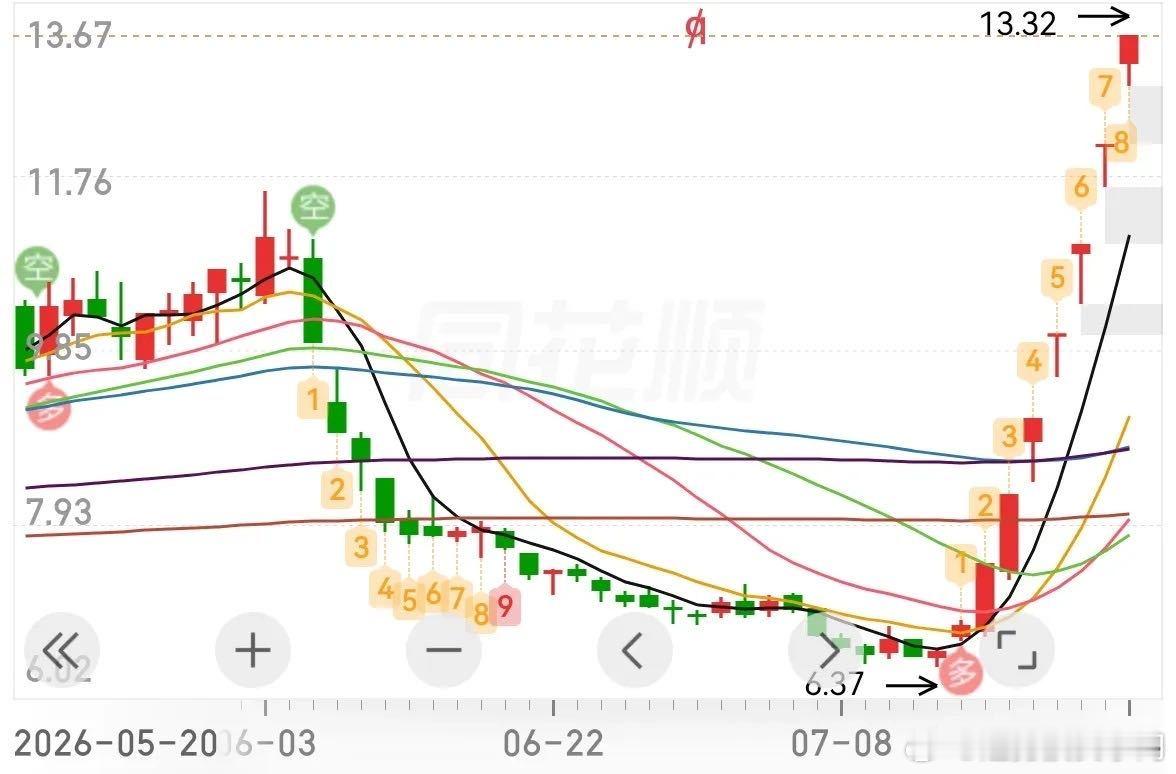Tap the 2026-05-20 date label
Image resolution: width=1176 pixels, height=774 pixels.
(x=116, y=744)
